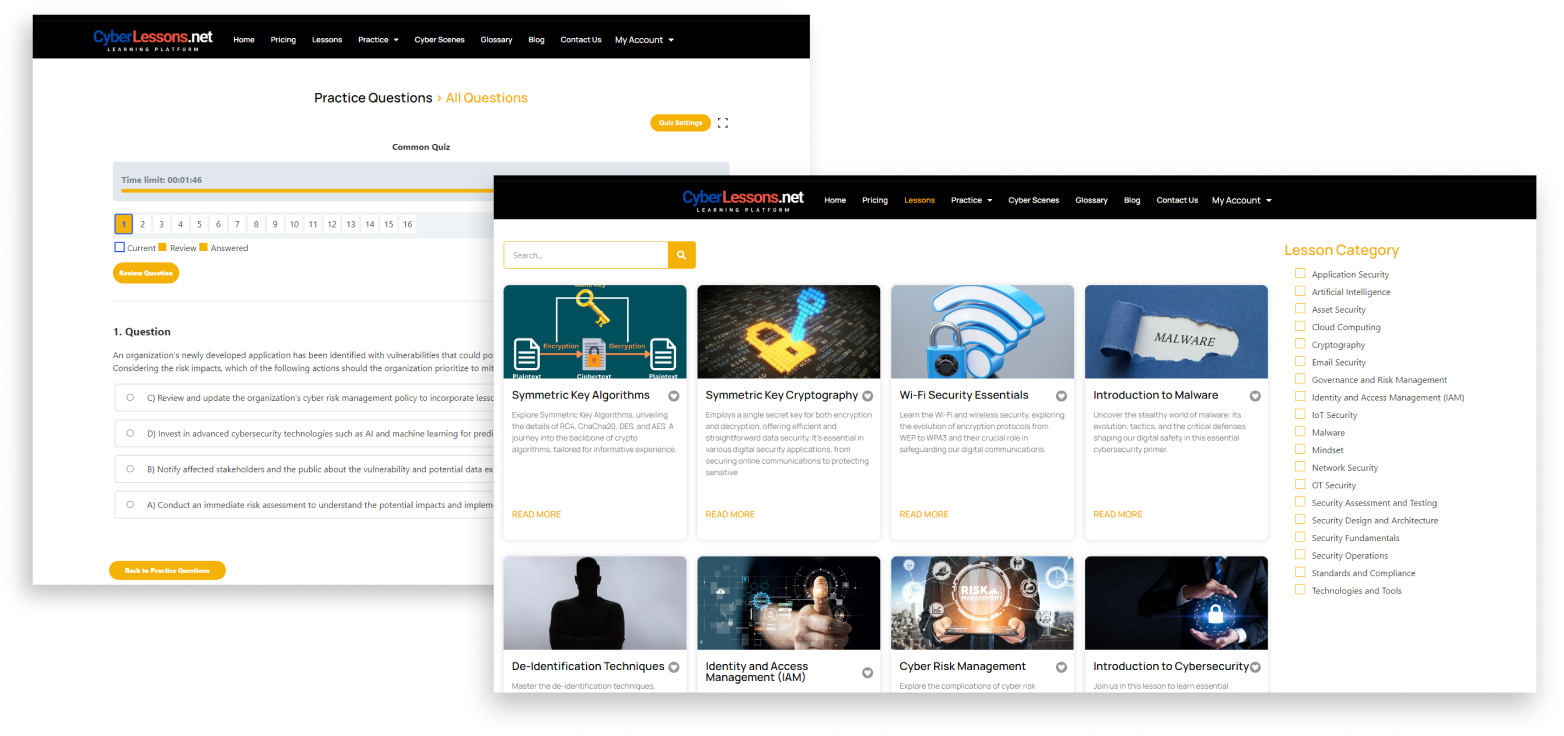The height and width of the screenshot is (736, 1564).
Task: Click Practice Questions breadcrumb heading
Action: (x=373, y=98)
